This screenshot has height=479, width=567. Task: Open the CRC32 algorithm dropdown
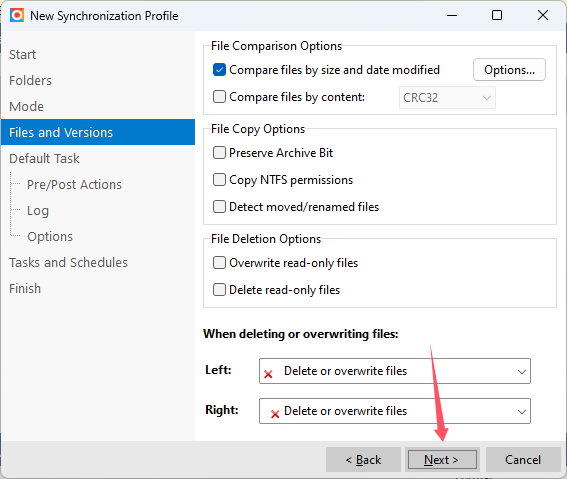tap(447, 98)
